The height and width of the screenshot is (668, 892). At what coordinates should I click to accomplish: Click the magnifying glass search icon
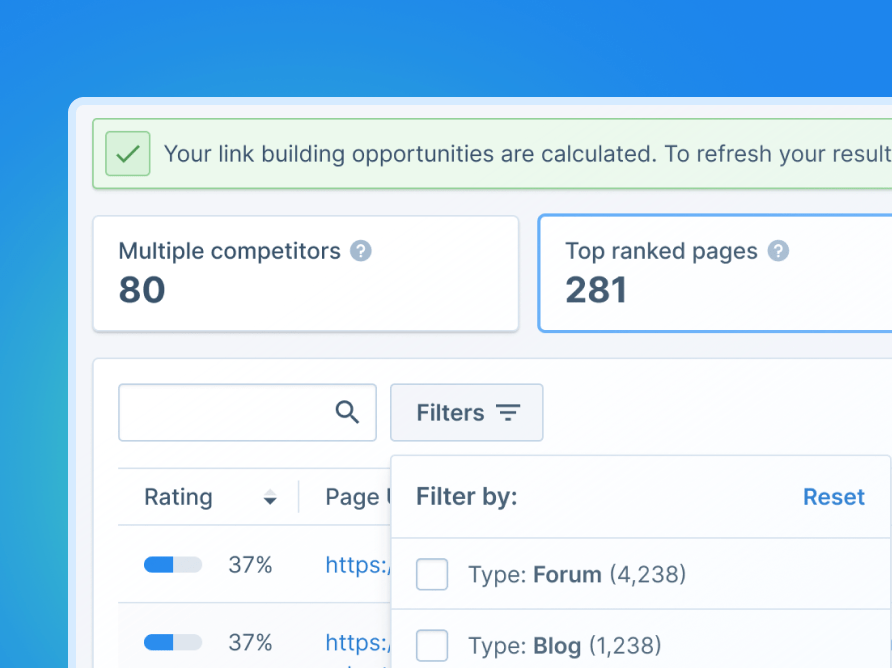[x=347, y=412]
